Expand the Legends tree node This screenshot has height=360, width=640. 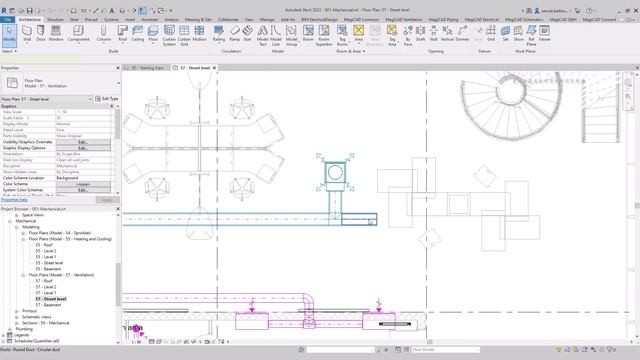(x=4, y=335)
